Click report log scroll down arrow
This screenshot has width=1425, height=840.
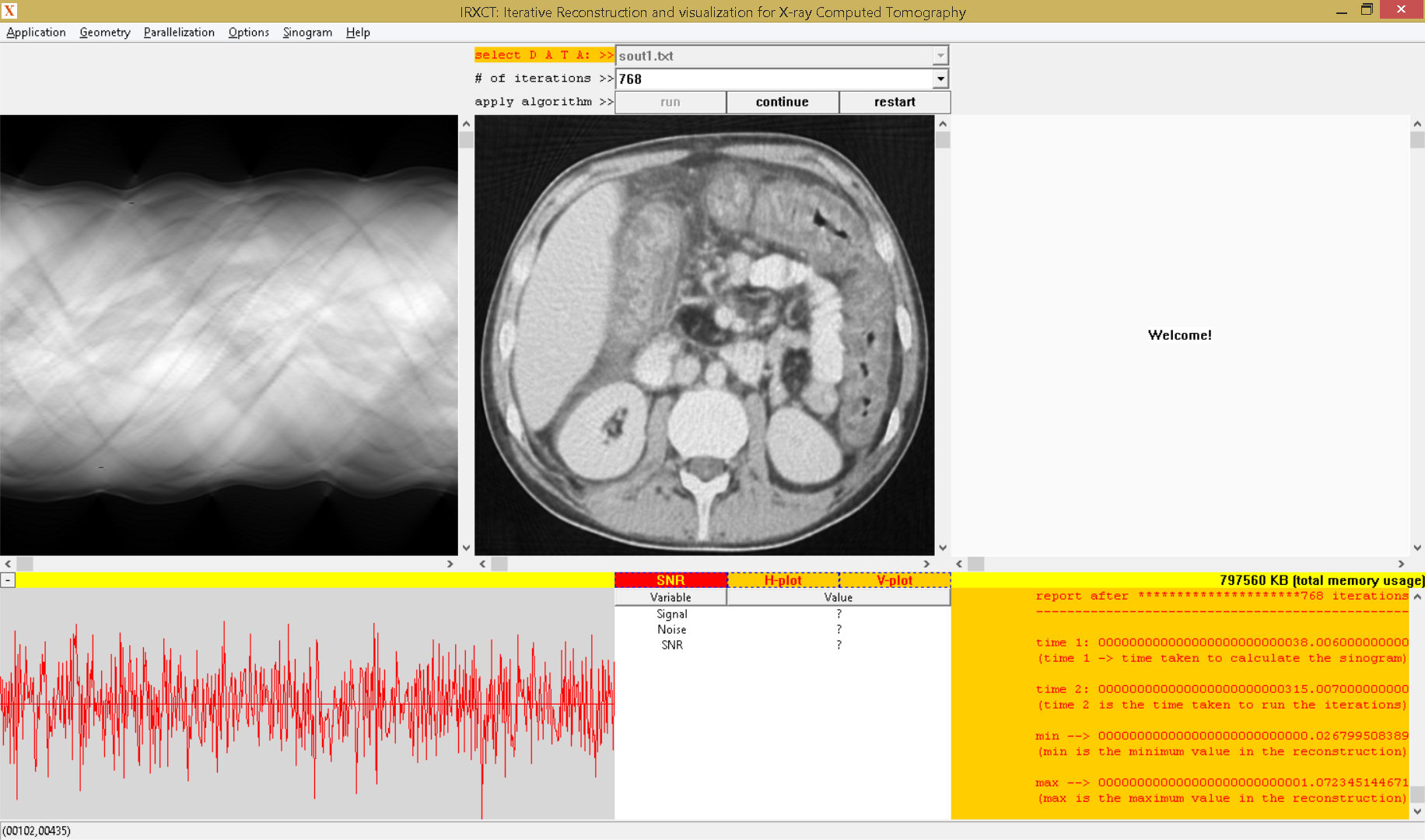click(1417, 811)
